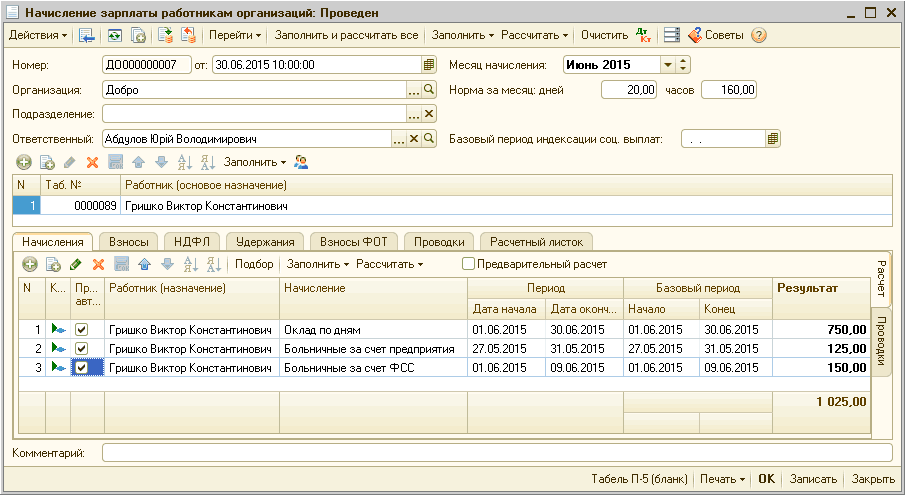
Task: Click the Номер input field
Action: coord(147,65)
